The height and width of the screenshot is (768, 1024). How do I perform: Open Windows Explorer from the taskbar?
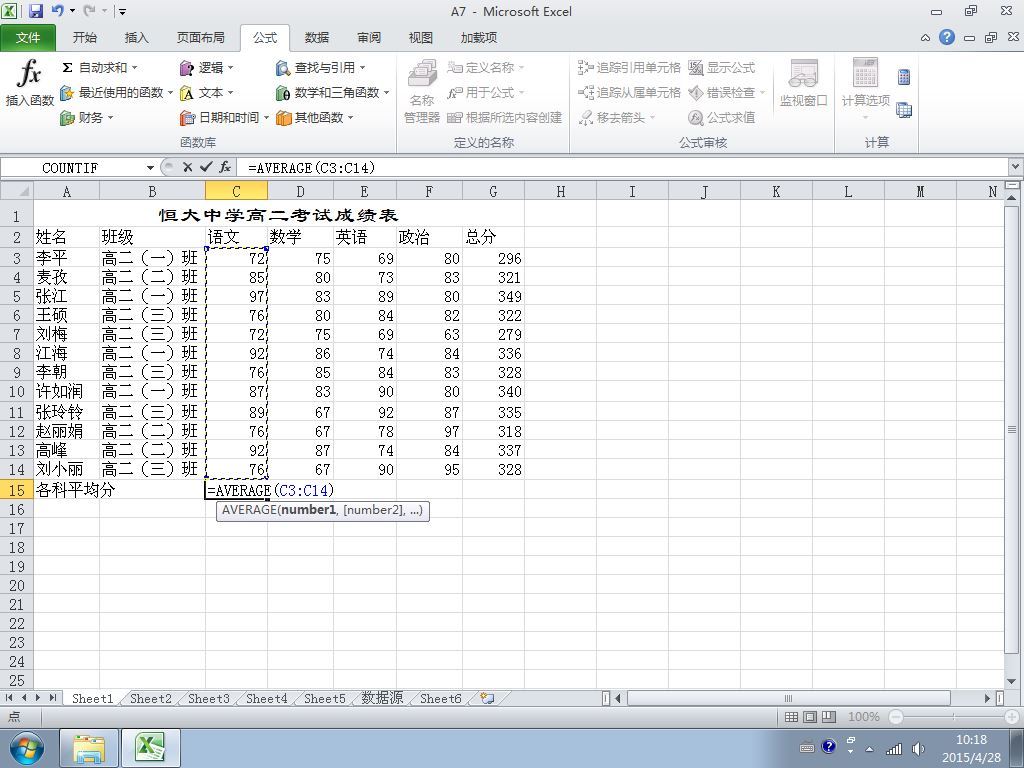(x=89, y=748)
